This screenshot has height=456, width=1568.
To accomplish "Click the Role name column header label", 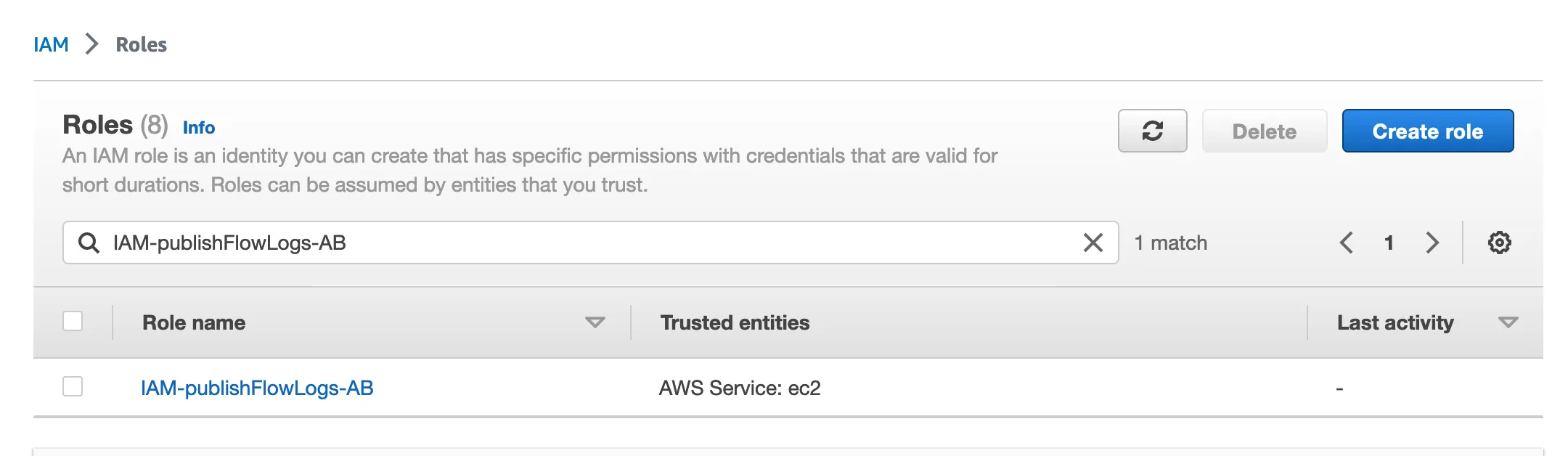I will (x=194, y=322).
